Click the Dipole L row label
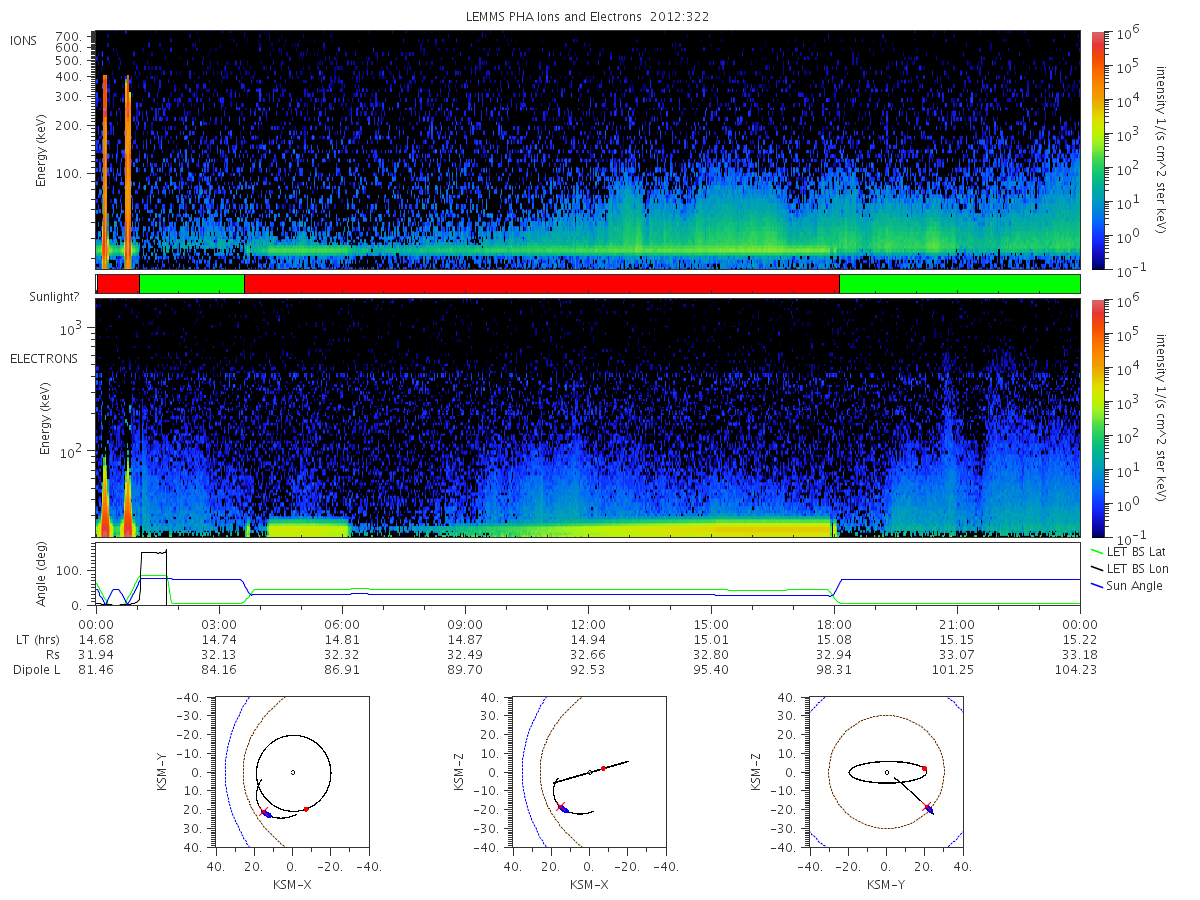Viewport: 1200px width, 900px height. pos(36,670)
